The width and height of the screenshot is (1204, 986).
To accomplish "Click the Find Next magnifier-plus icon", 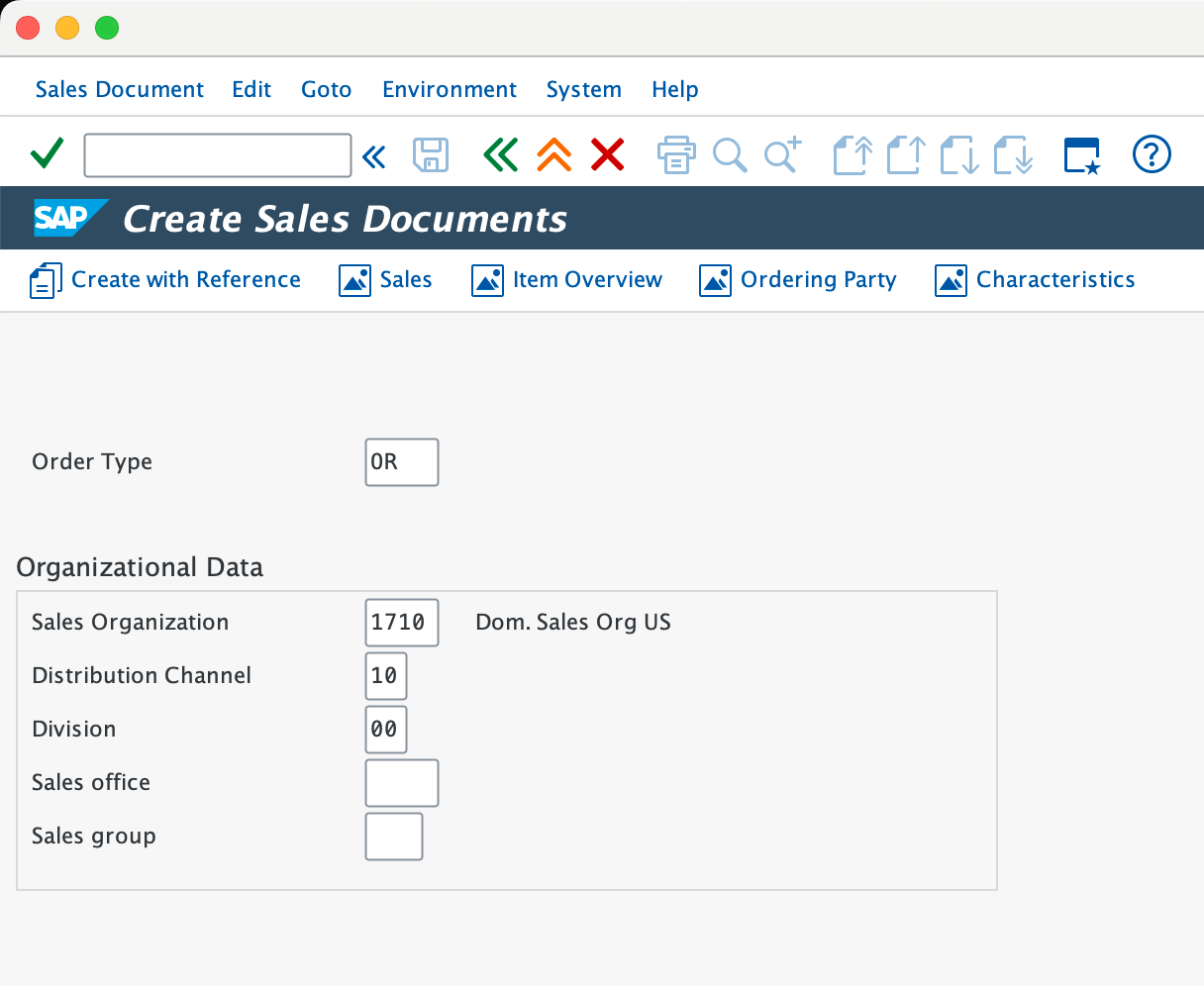I will [x=782, y=154].
